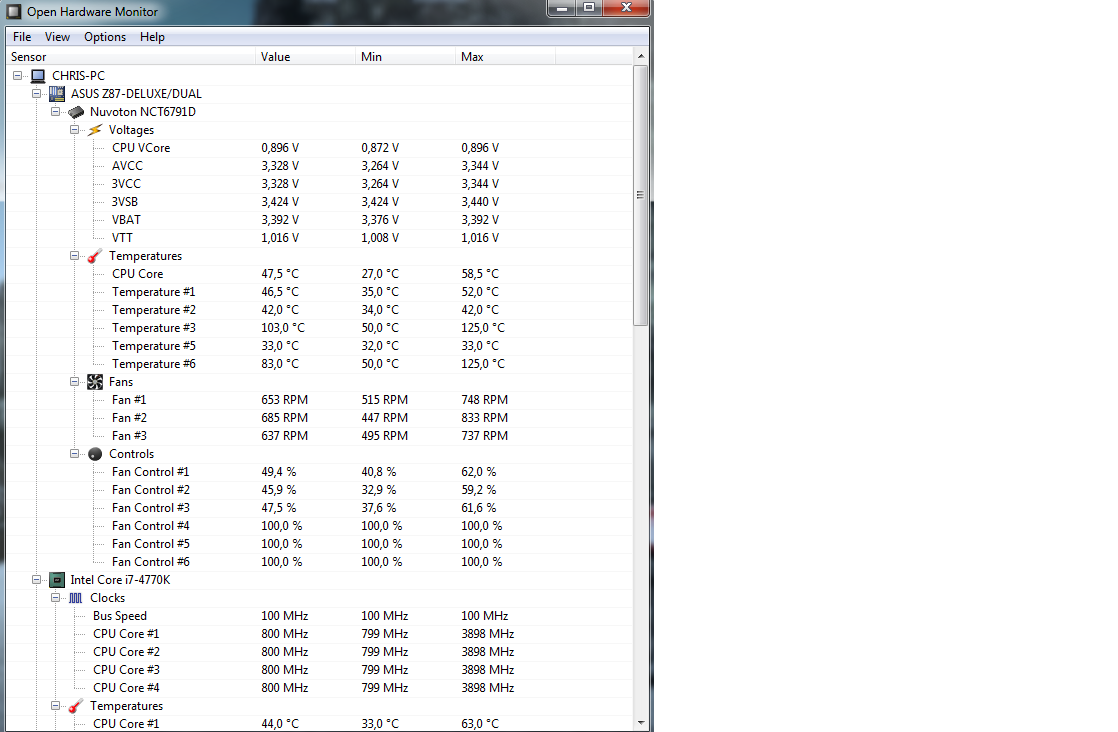Select the AVCC voltage row
This screenshot has width=1118, height=732.
click(x=319, y=166)
